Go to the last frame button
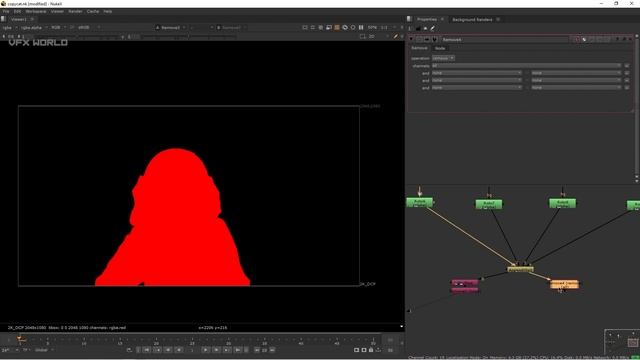The width and height of the screenshot is (640, 360). click(x=238, y=350)
